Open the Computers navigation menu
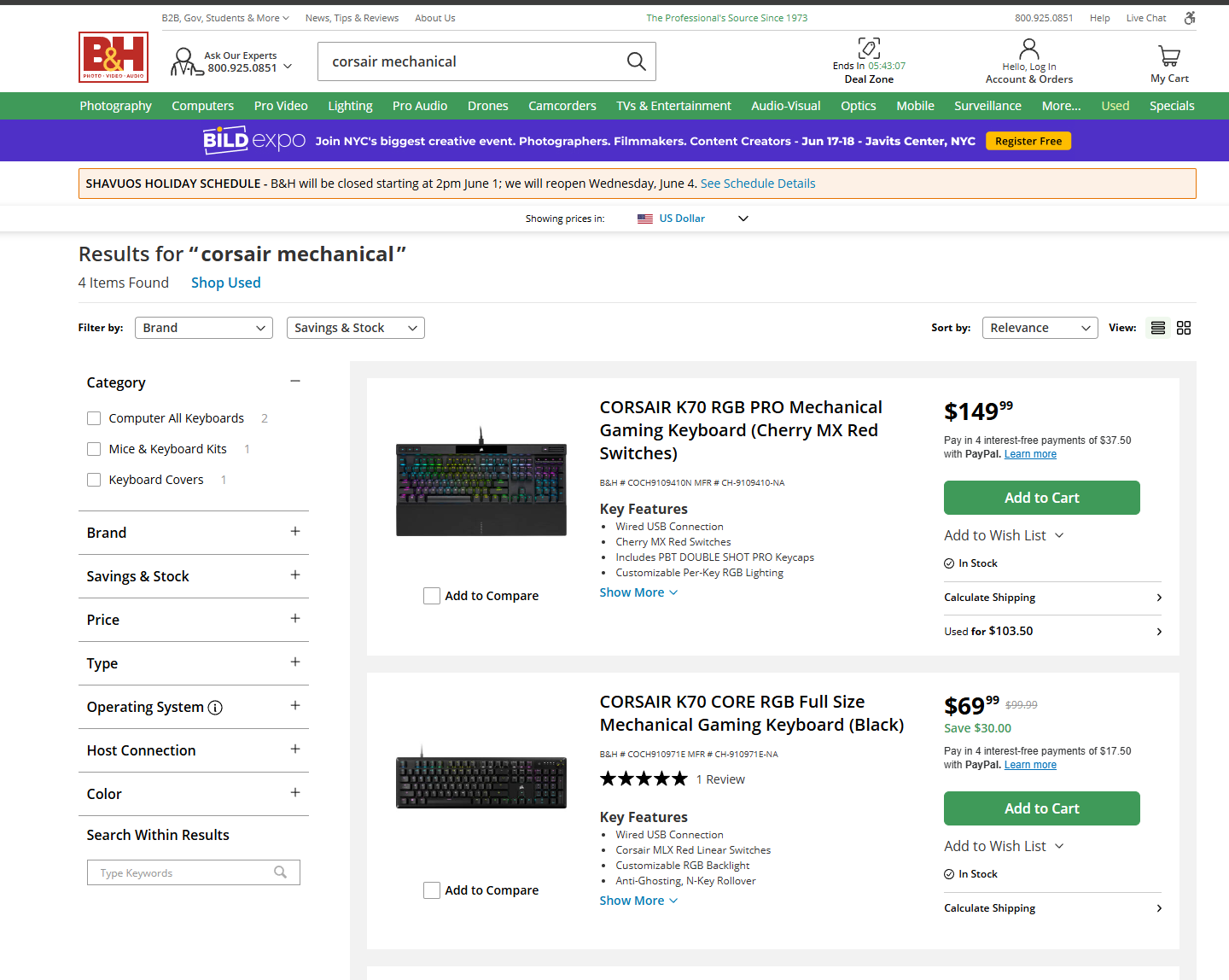The width and height of the screenshot is (1229, 980). 202,106
